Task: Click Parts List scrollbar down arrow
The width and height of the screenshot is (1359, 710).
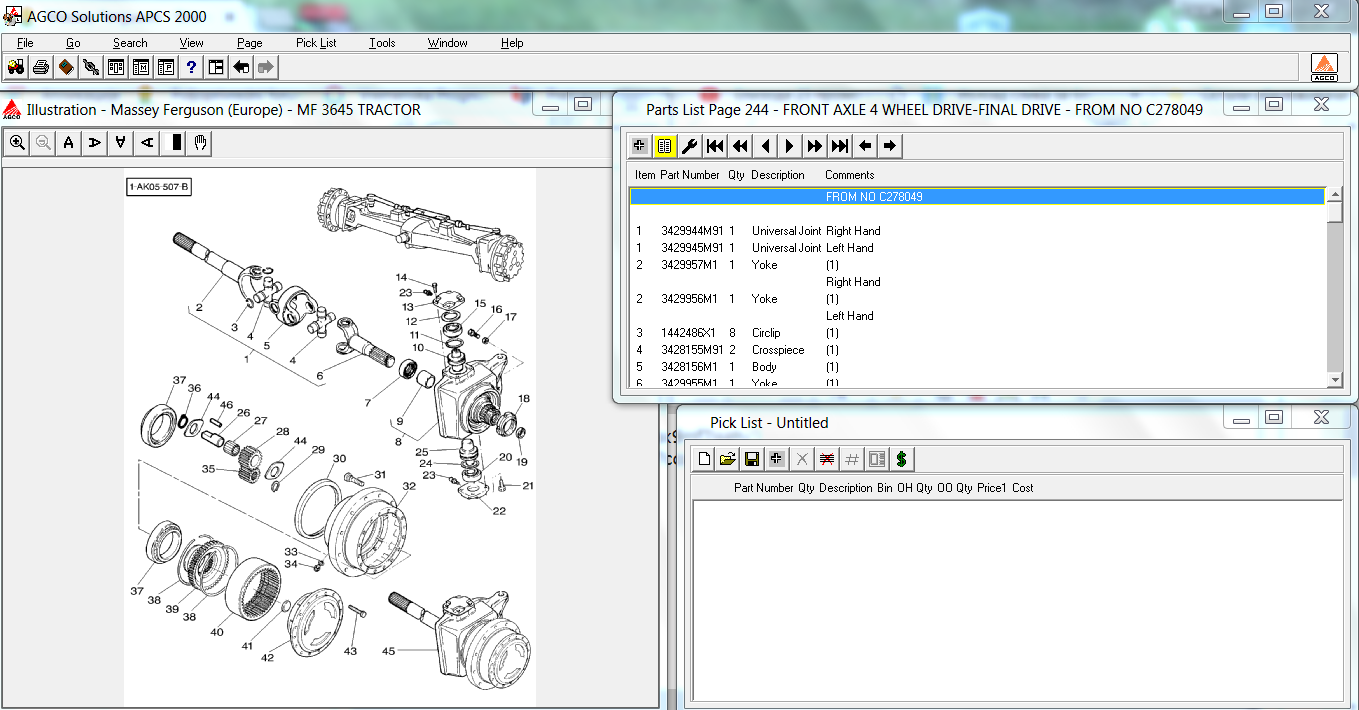Action: 1334,380
